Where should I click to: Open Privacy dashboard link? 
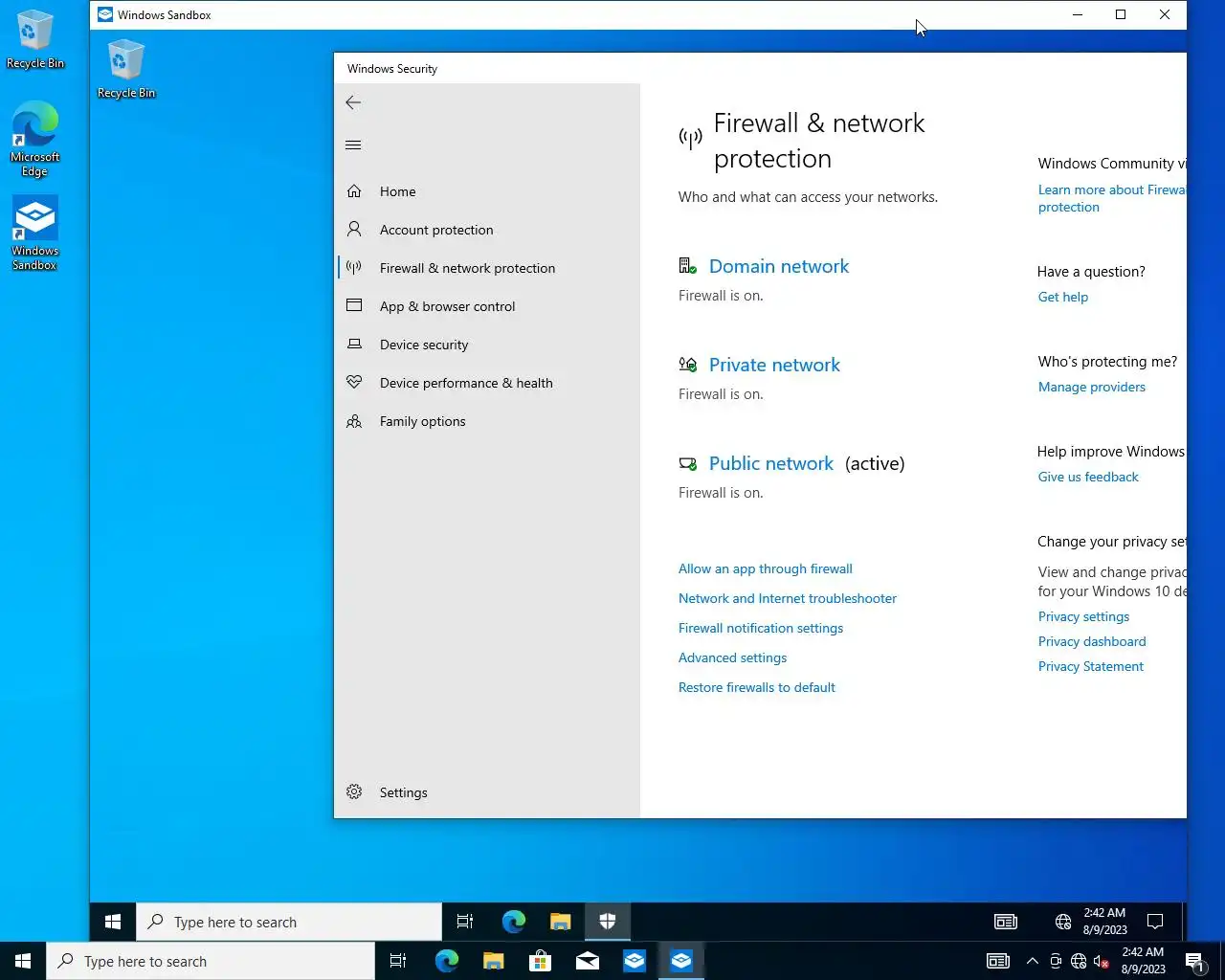1092,641
